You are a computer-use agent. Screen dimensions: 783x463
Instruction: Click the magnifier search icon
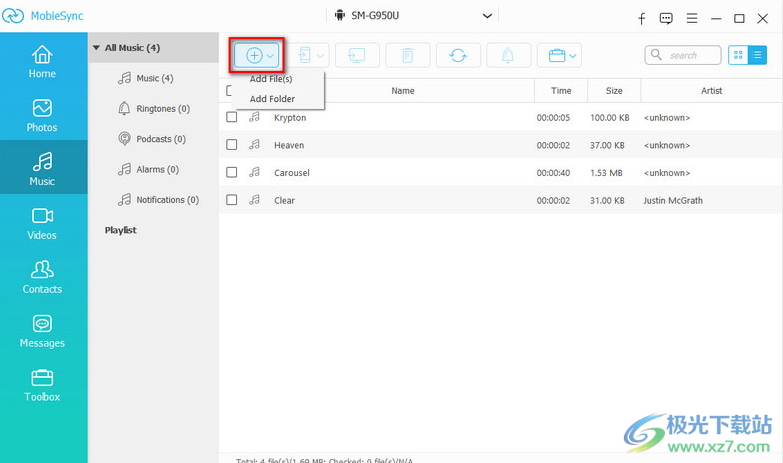656,54
